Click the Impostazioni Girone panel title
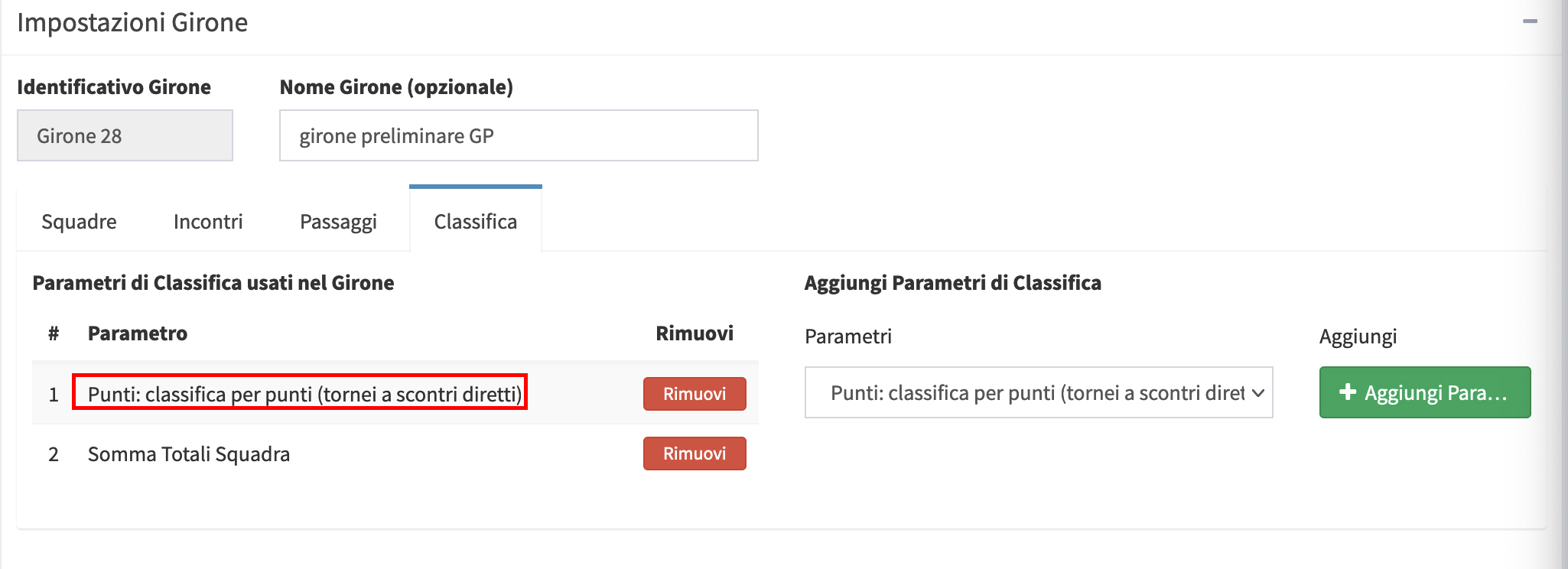The height and width of the screenshot is (569, 1568). [x=132, y=23]
